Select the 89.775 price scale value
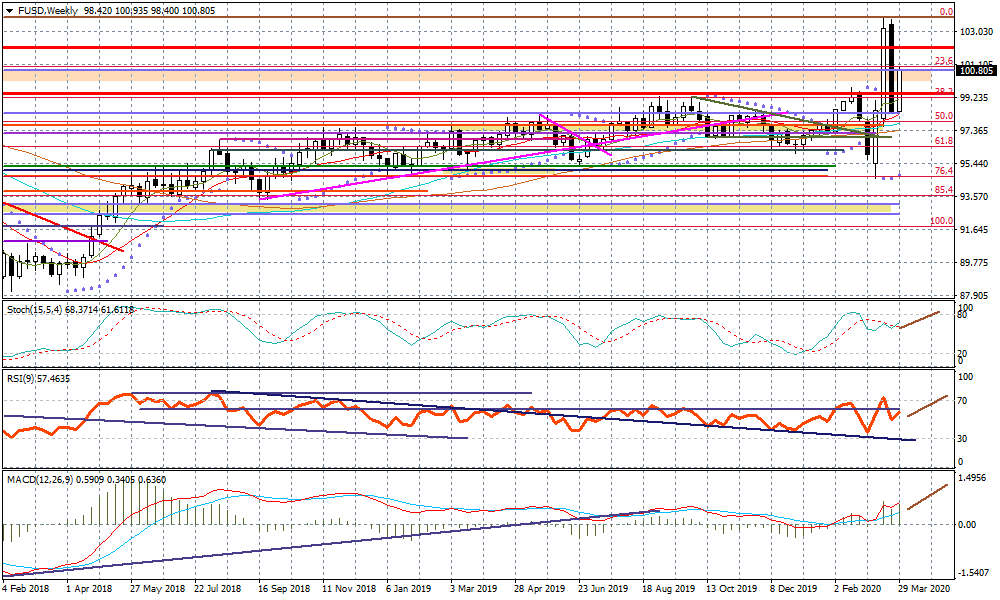Image resolution: width=1000 pixels, height=600 pixels. [x=976, y=263]
